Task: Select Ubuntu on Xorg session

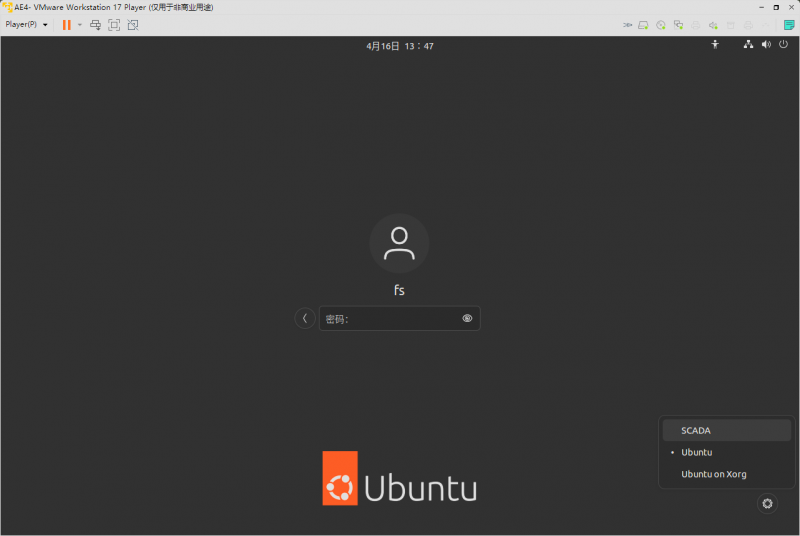Action: [x=713, y=474]
